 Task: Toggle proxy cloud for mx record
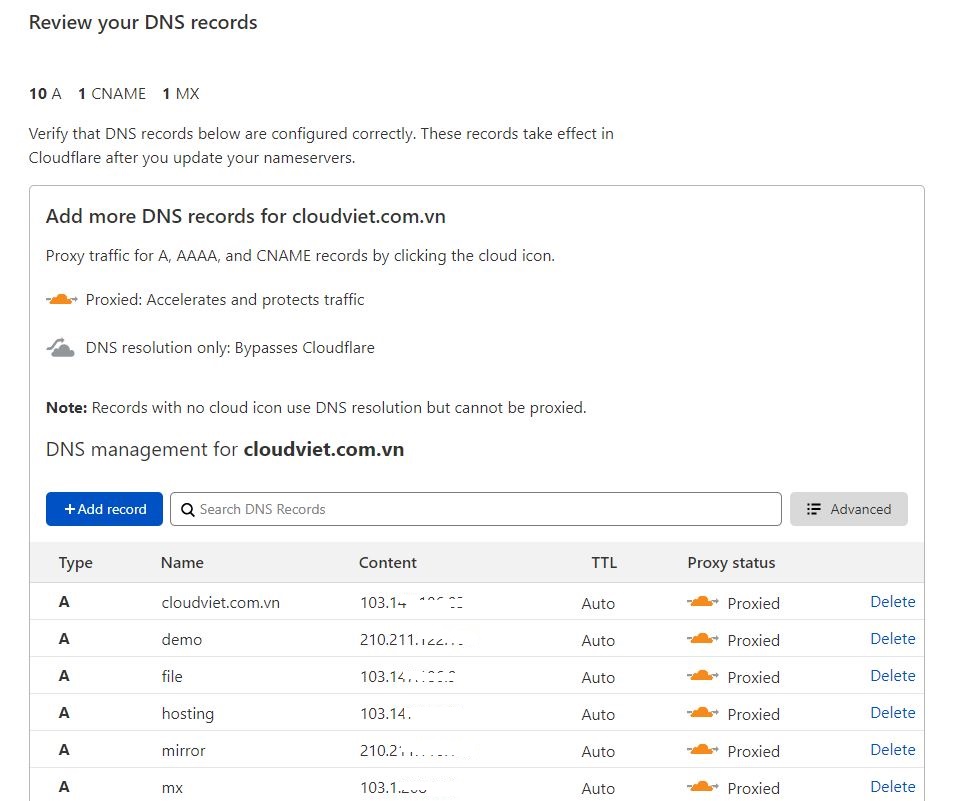pos(703,787)
